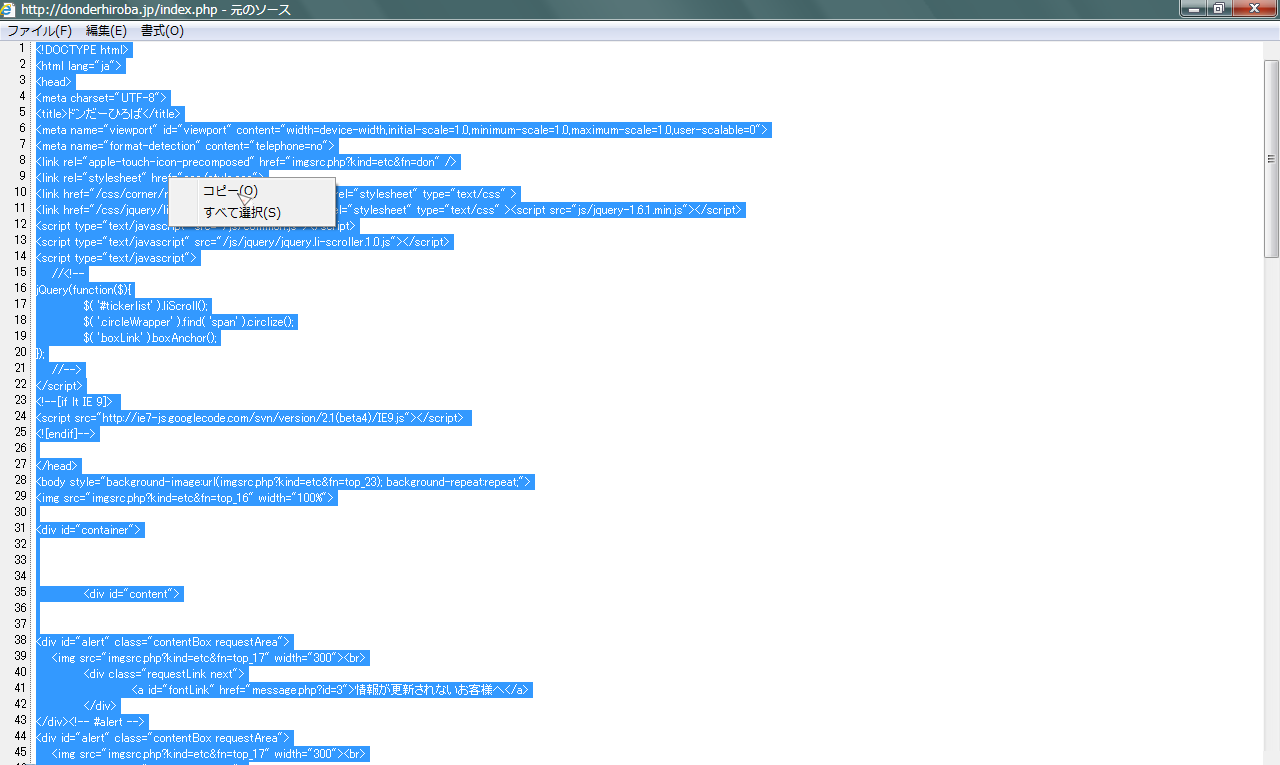Click line number 28 in the gutter
The width and height of the screenshot is (1280, 765).
coord(20,482)
